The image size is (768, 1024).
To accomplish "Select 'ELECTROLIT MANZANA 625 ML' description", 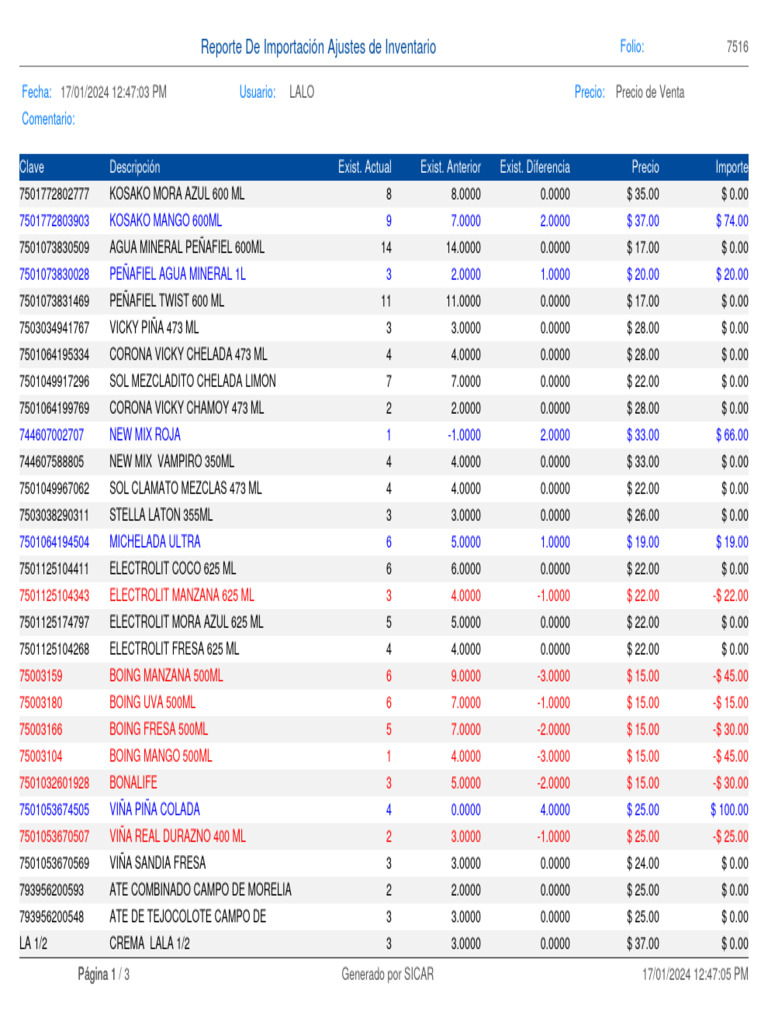I will click(x=182, y=596).
